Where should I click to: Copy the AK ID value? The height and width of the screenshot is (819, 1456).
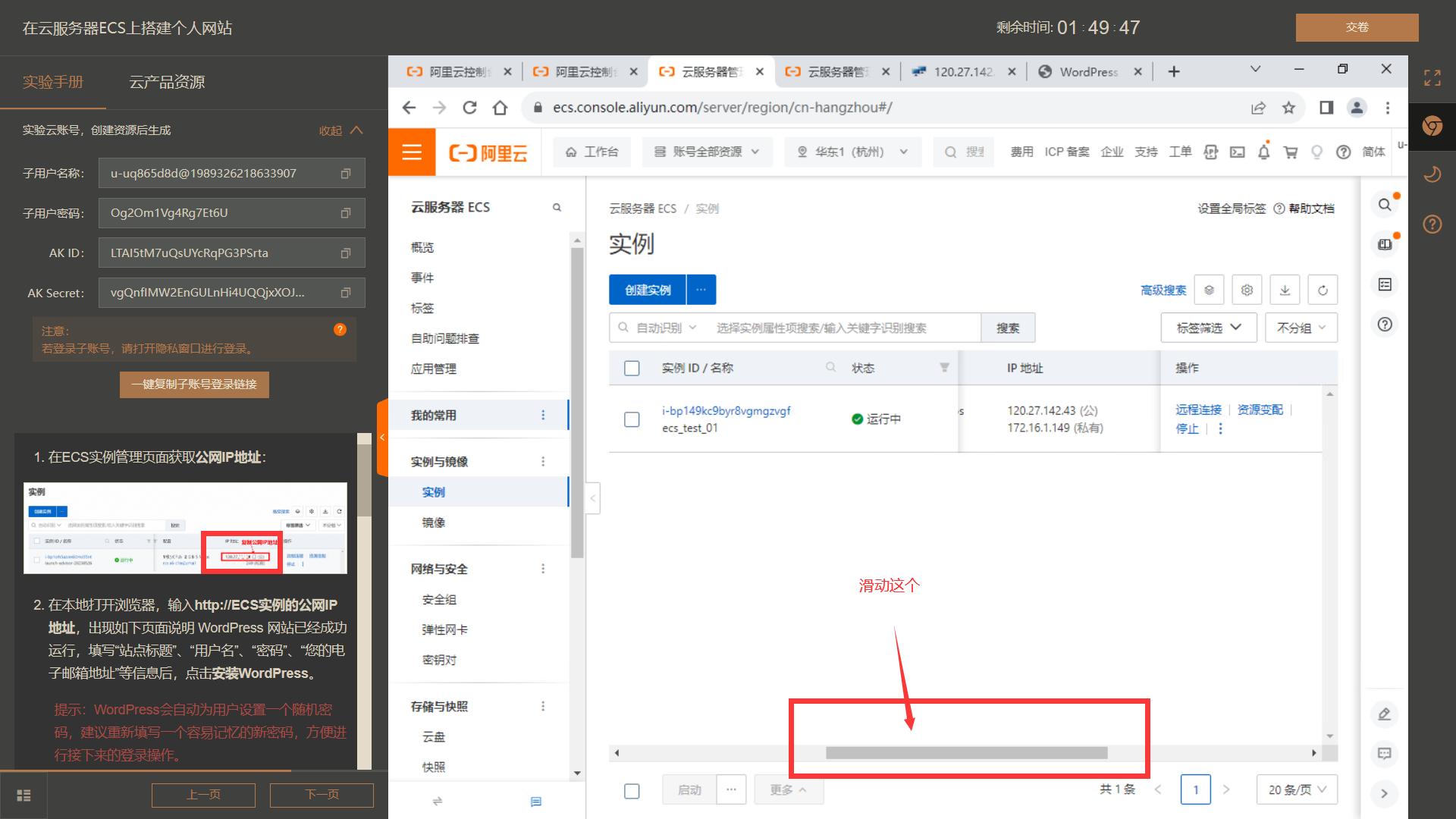click(x=346, y=253)
